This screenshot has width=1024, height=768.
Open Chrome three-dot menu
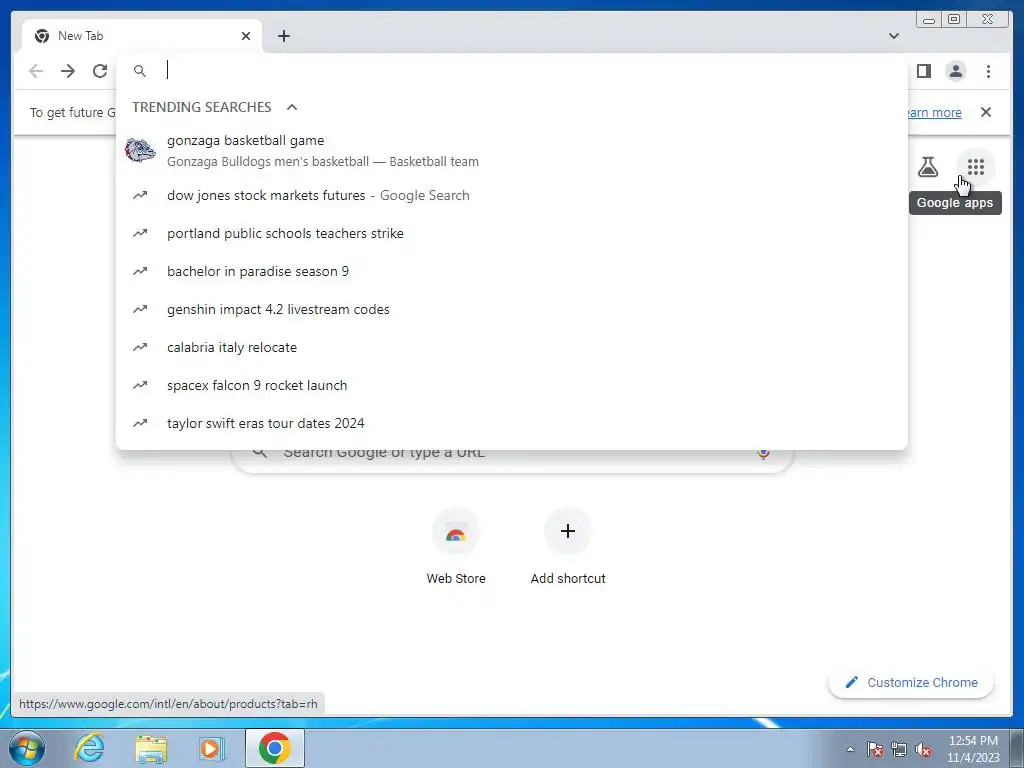988,71
